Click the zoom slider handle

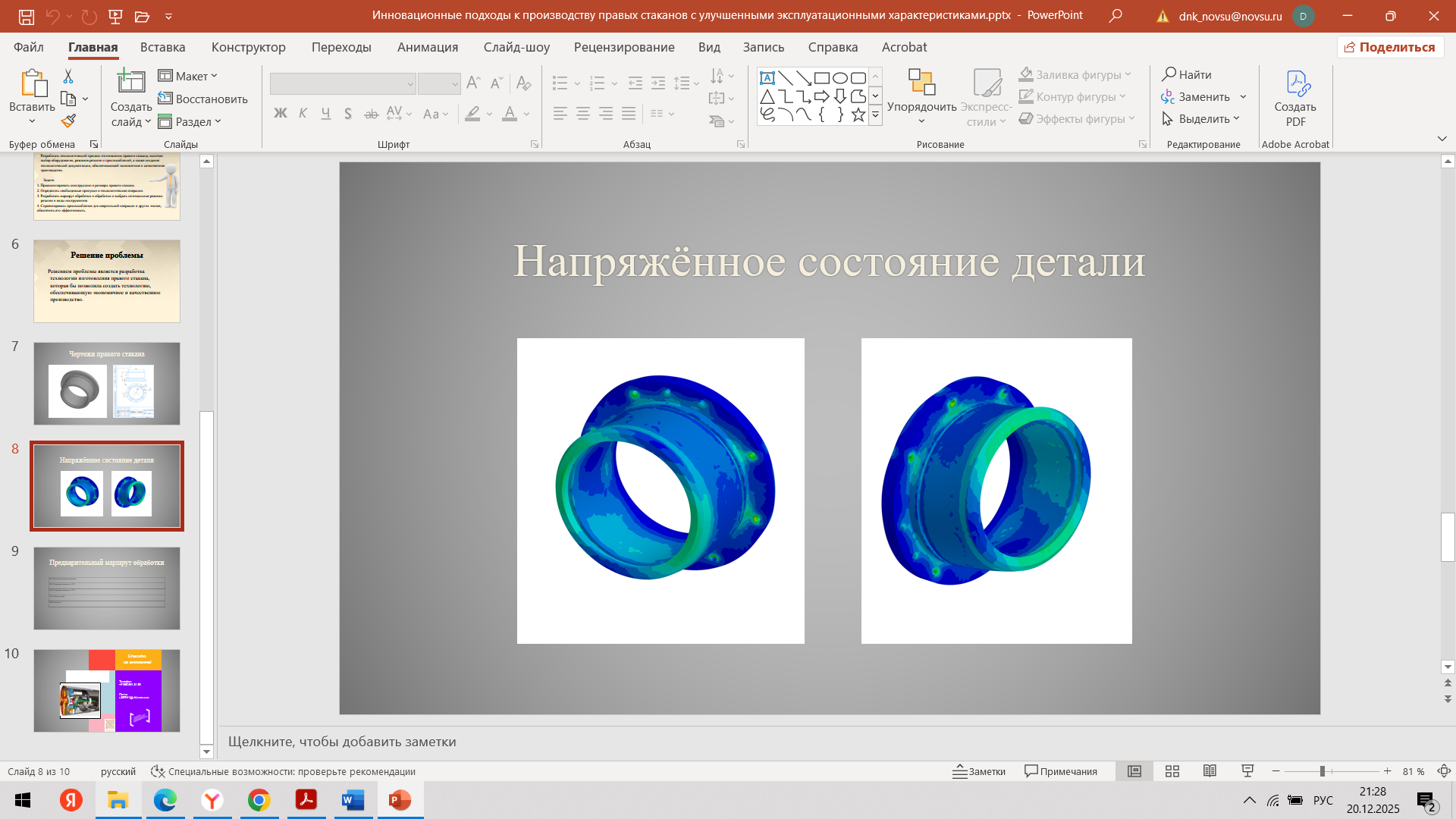point(1322,771)
